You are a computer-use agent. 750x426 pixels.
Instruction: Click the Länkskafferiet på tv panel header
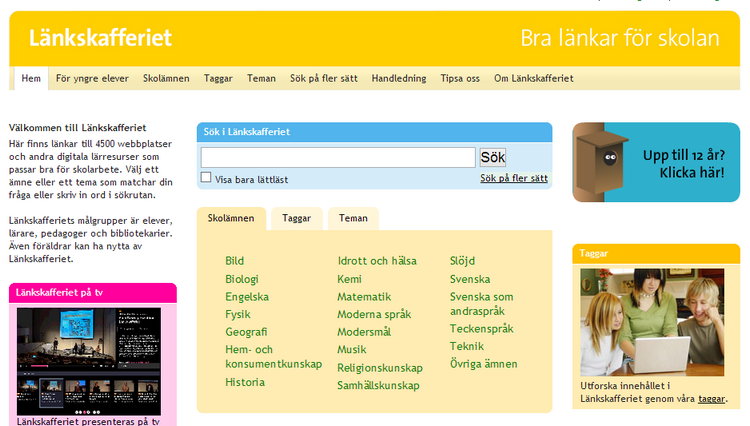point(93,293)
